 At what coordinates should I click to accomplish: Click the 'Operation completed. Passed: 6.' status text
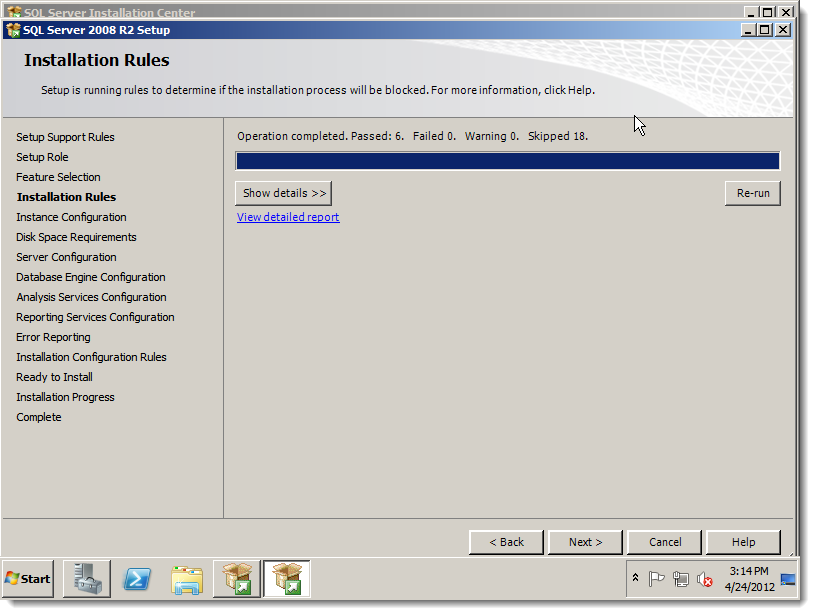[x=320, y=136]
